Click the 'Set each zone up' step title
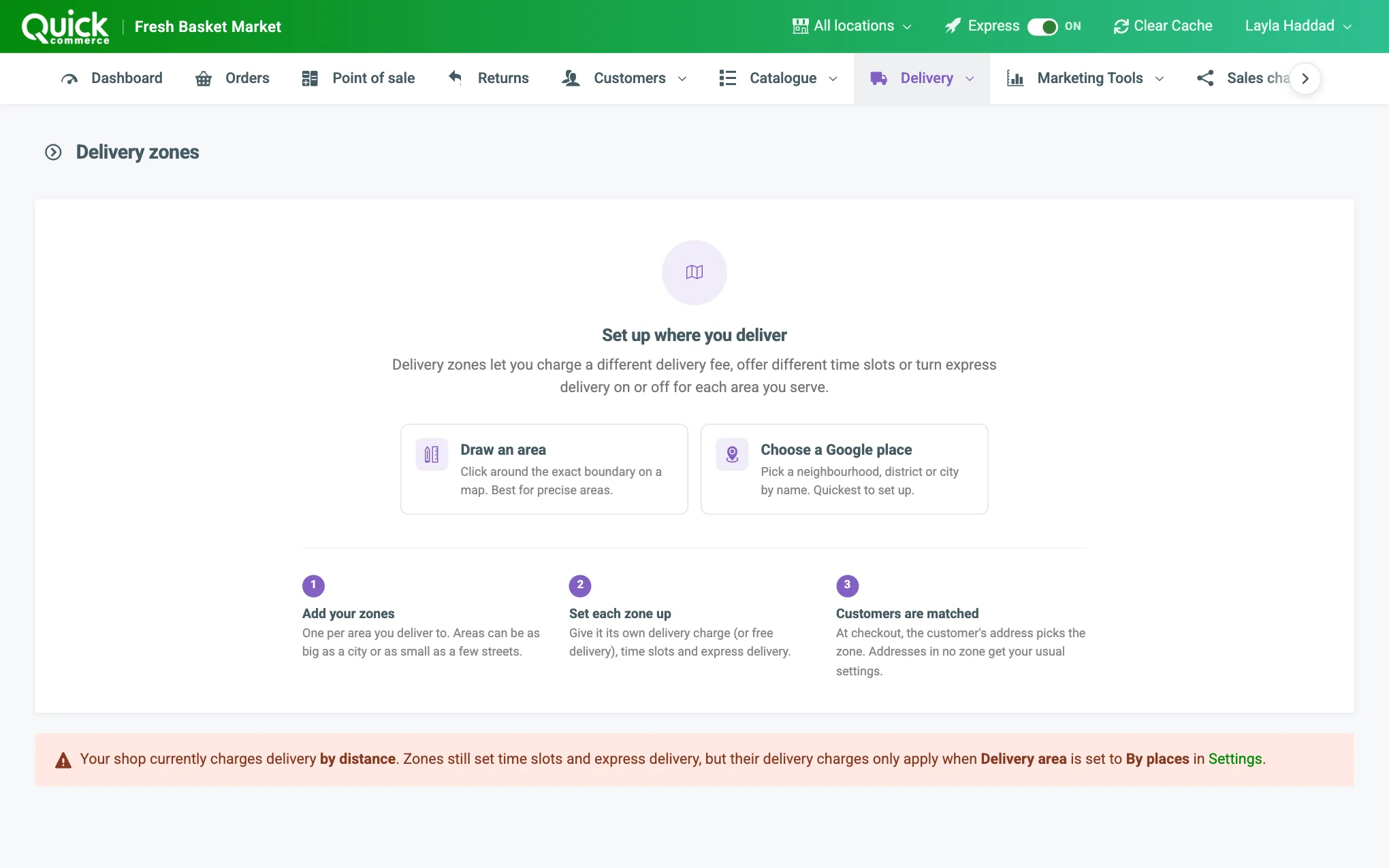 pyautogui.click(x=620, y=613)
